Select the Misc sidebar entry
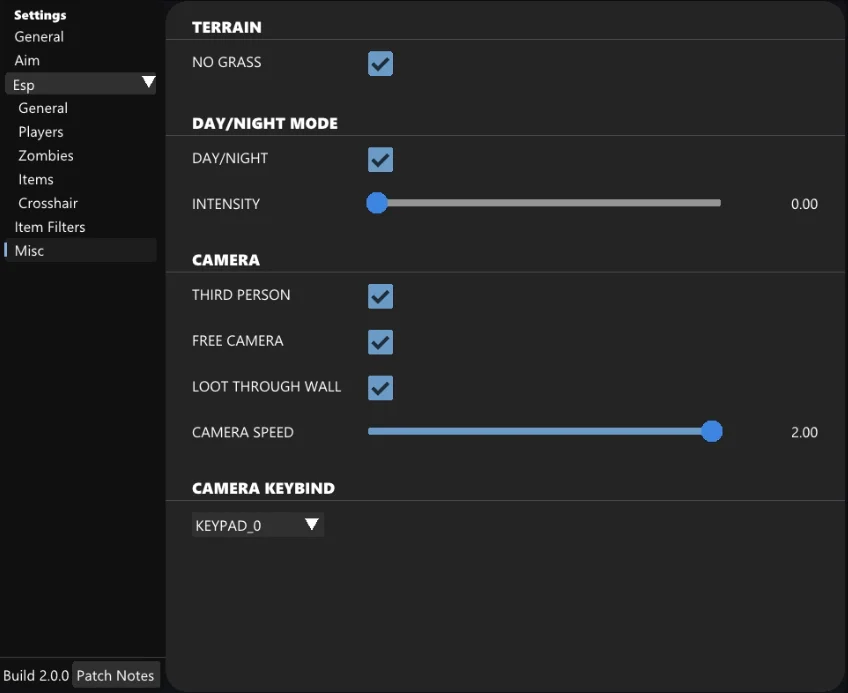 30,251
